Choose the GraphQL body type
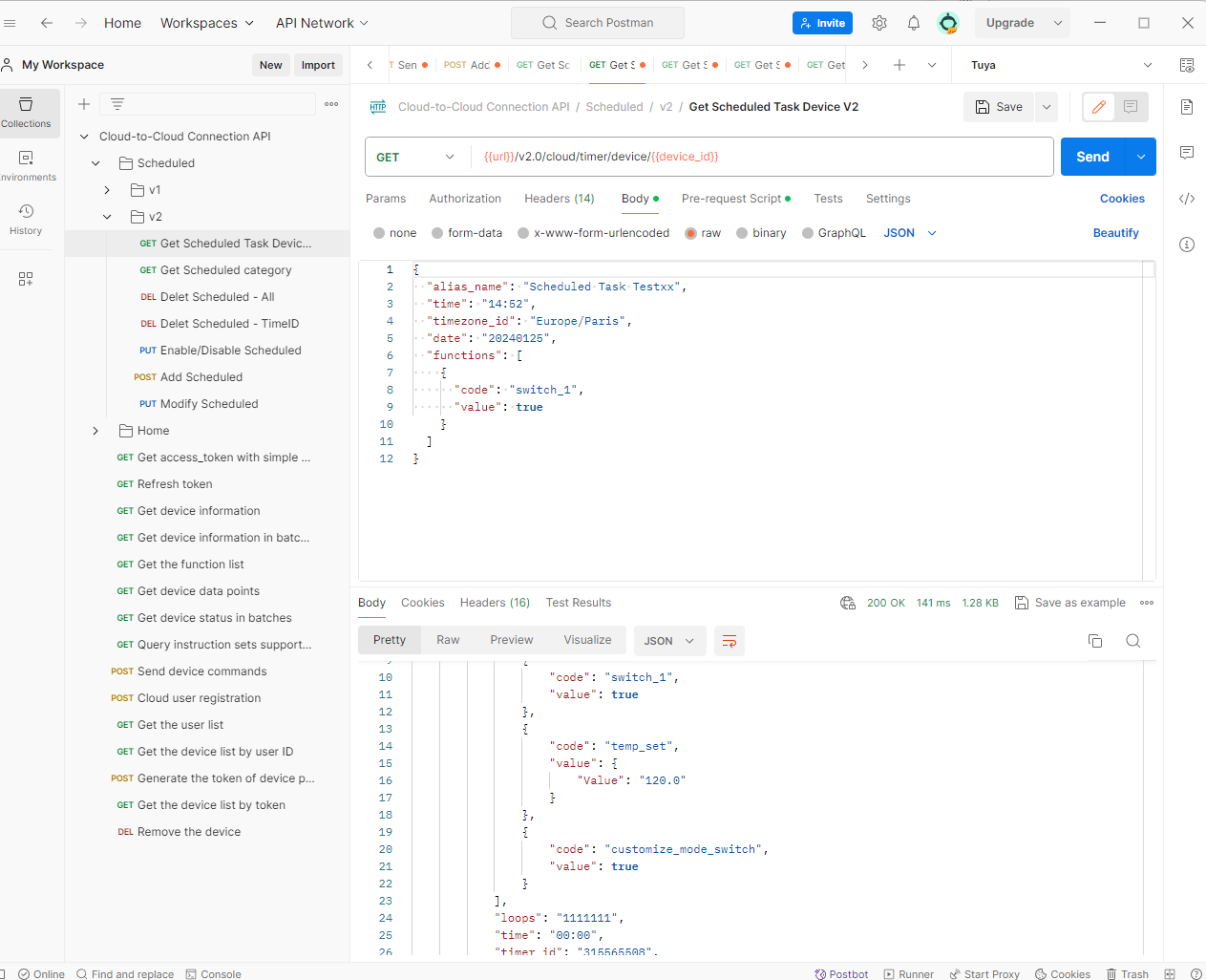 coord(808,233)
